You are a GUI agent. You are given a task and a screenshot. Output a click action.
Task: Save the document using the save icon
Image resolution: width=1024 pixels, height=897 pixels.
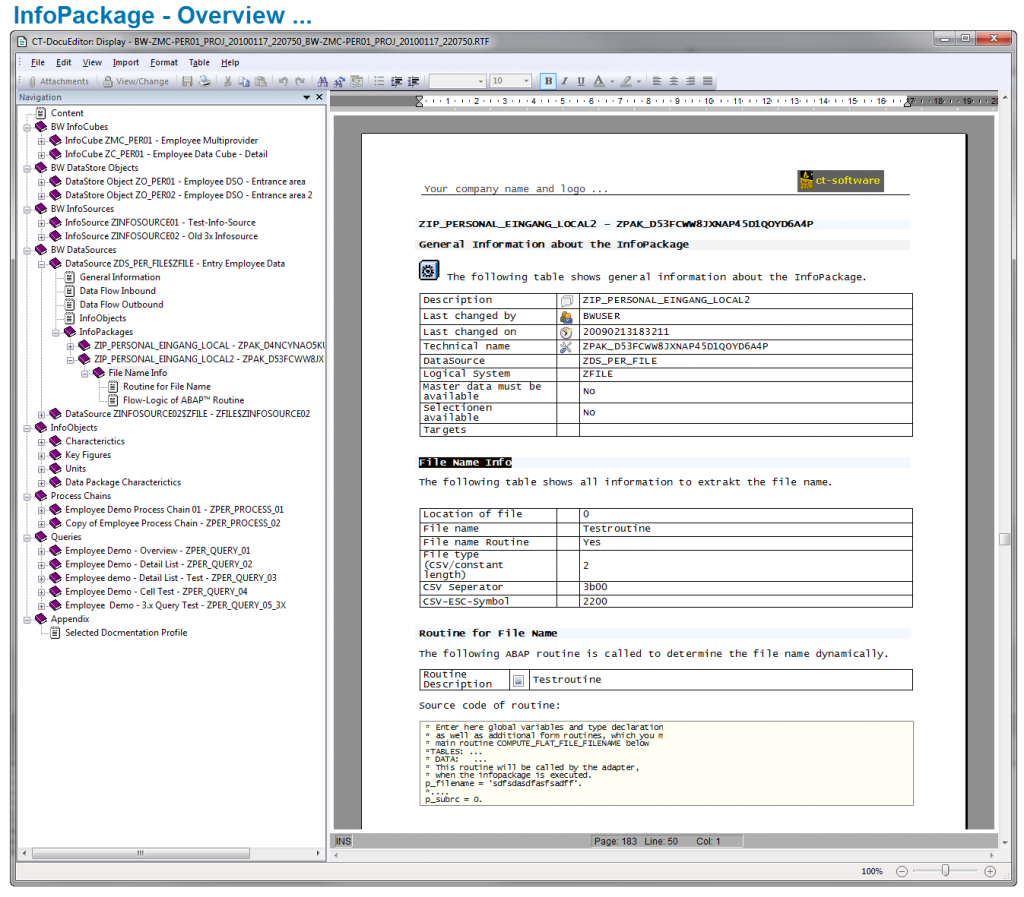click(x=188, y=81)
